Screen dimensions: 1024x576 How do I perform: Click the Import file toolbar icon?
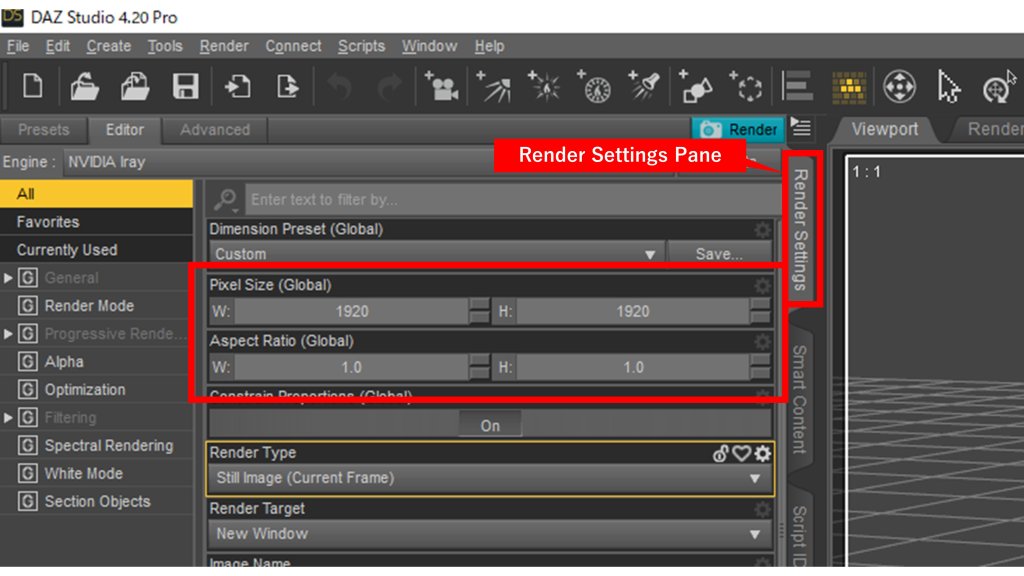click(237, 86)
